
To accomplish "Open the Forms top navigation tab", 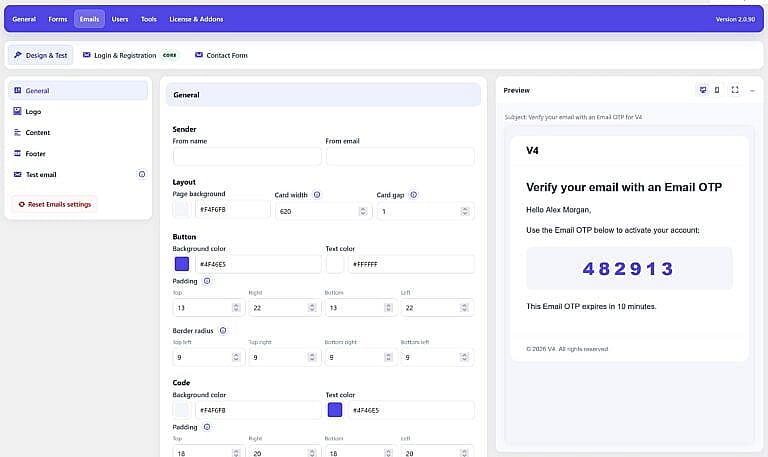I will pyautogui.click(x=58, y=19).
